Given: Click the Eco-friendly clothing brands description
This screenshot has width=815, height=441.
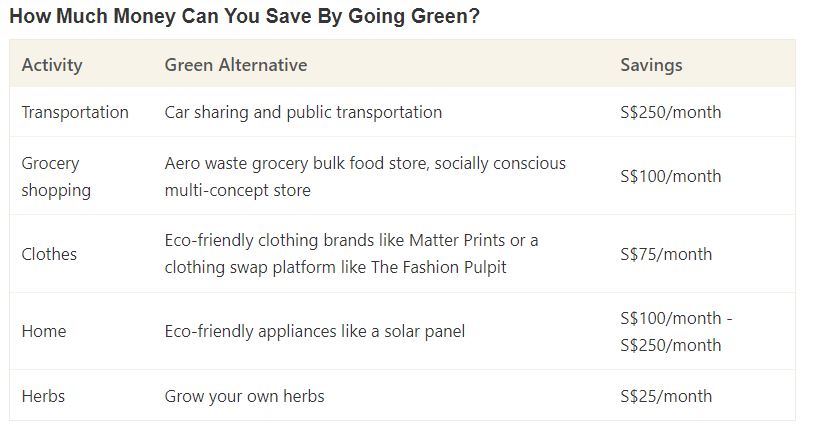Looking at the screenshot, I should [351, 241].
